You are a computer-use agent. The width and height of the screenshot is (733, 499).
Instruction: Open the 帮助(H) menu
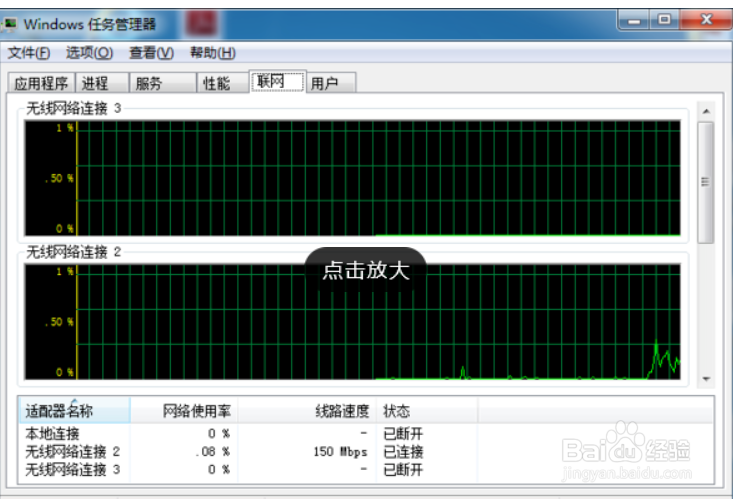coord(213,53)
